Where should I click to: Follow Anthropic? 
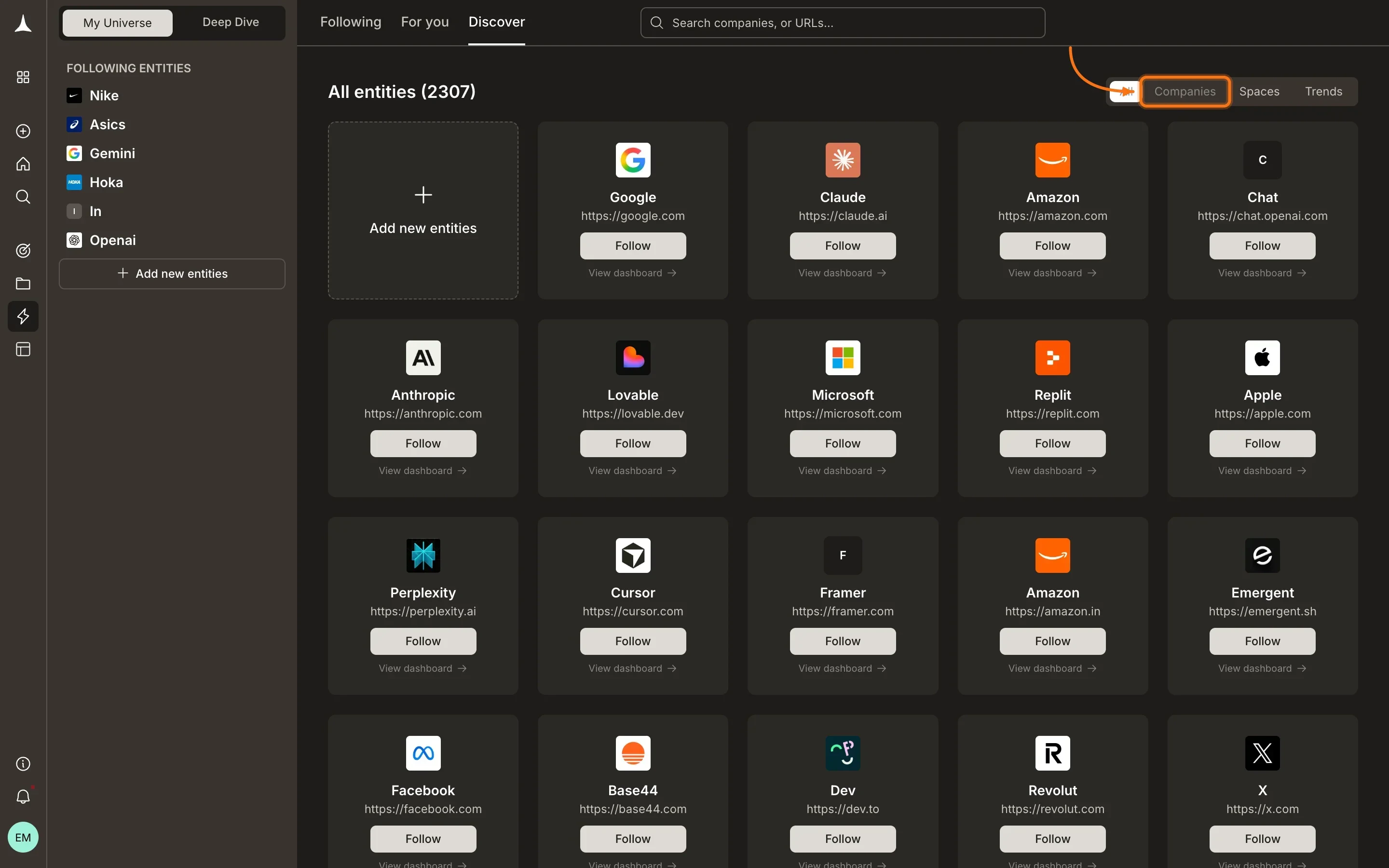[x=423, y=444]
